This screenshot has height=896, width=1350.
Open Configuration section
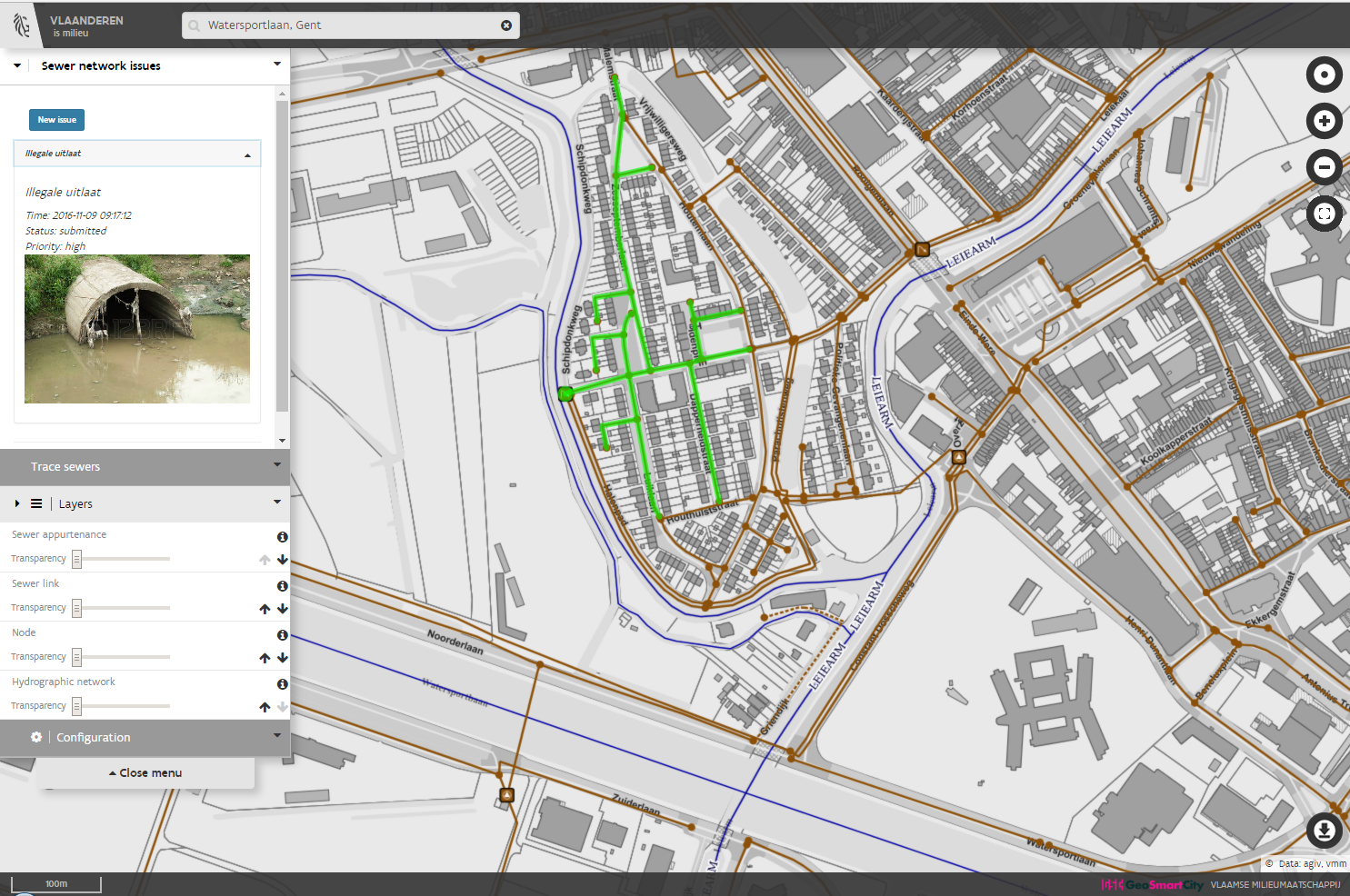coord(145,738)
